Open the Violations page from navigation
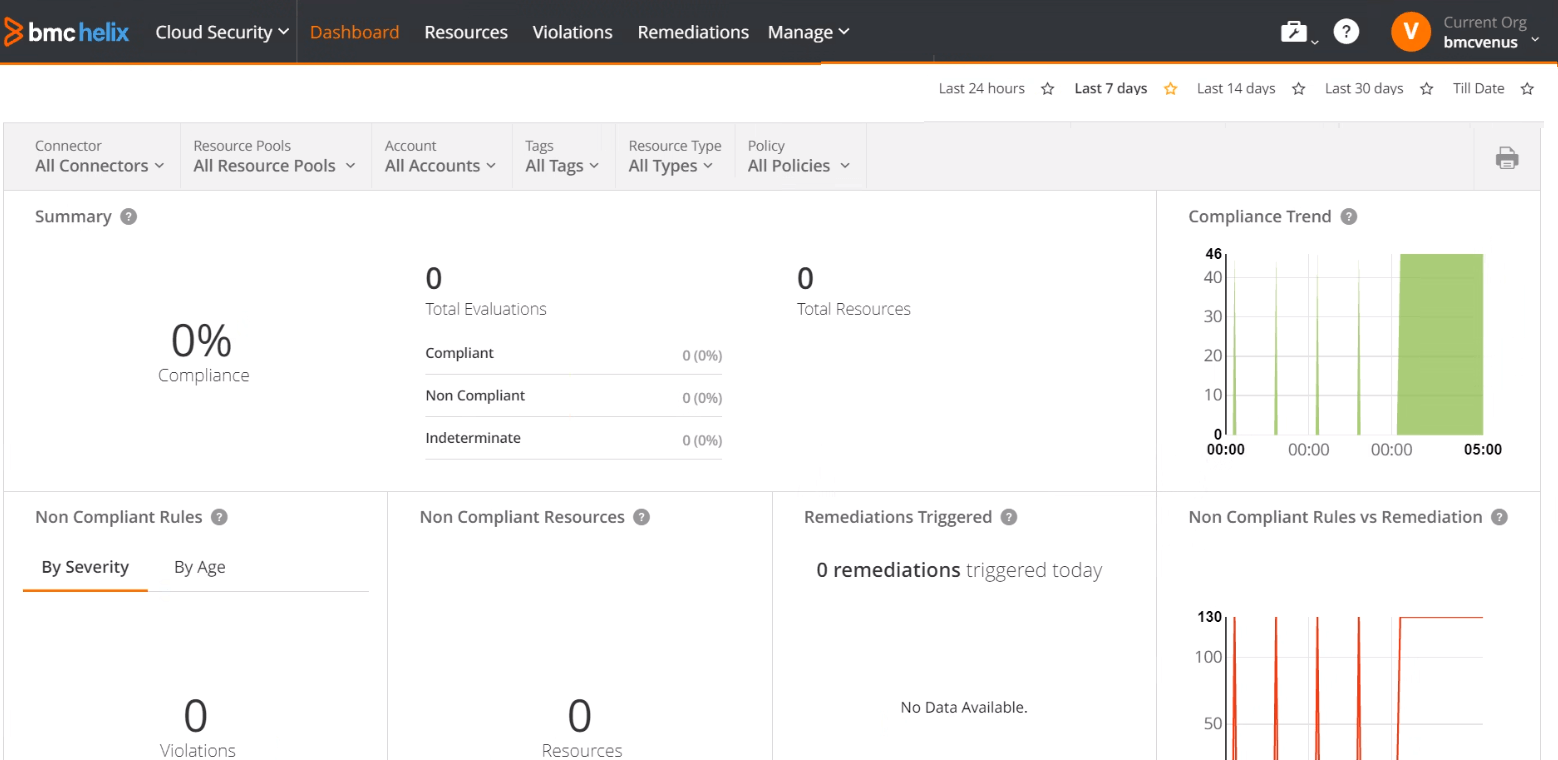 point(571,31)
